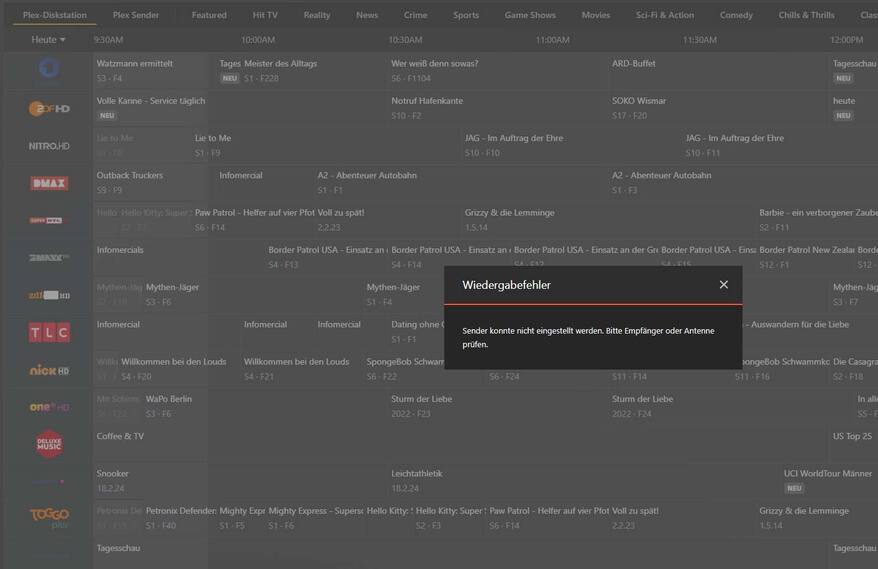
Task: Open the Heute date dropdown
Action: pos(48,40)
